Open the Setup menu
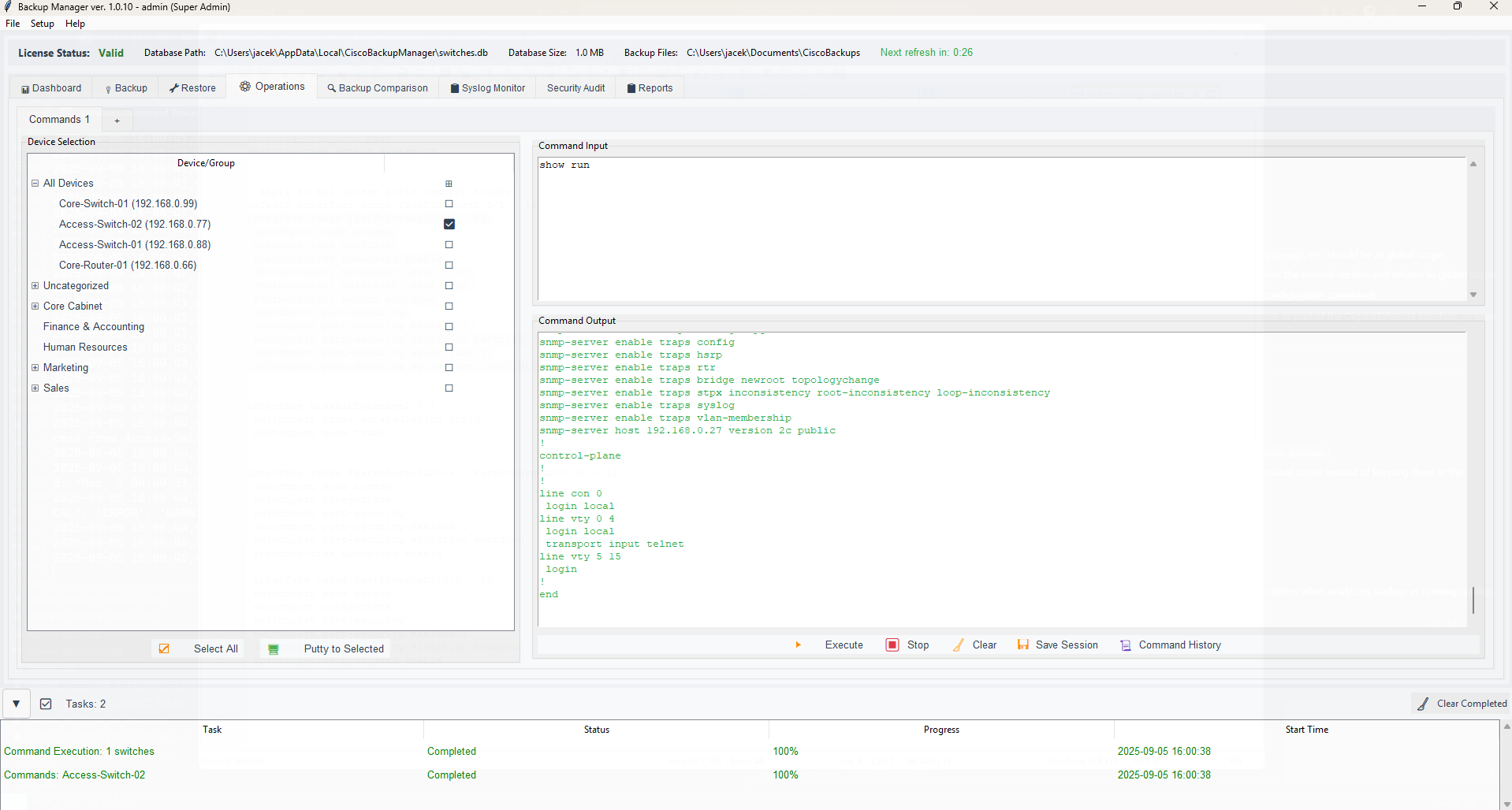Screen dimensions: 1512x810 pyautogui.click(x=43, y=24)
